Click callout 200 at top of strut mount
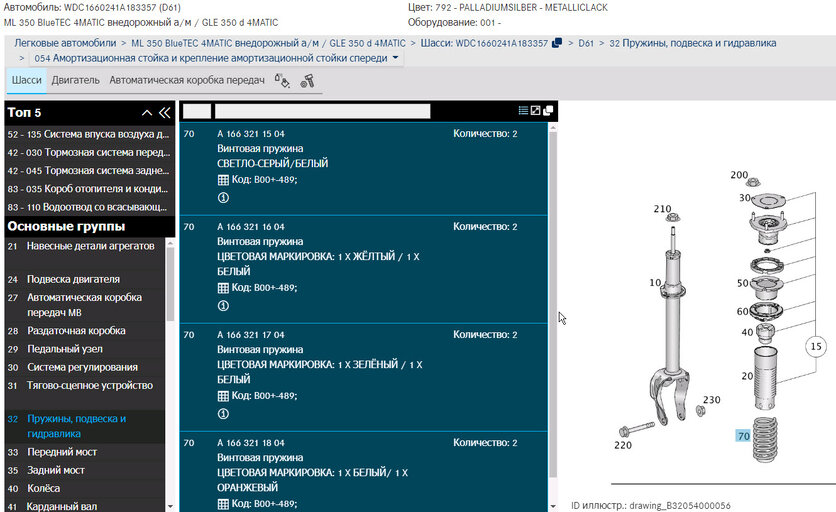The height and width of the screenshot is (512, 836). coord(739,175)
